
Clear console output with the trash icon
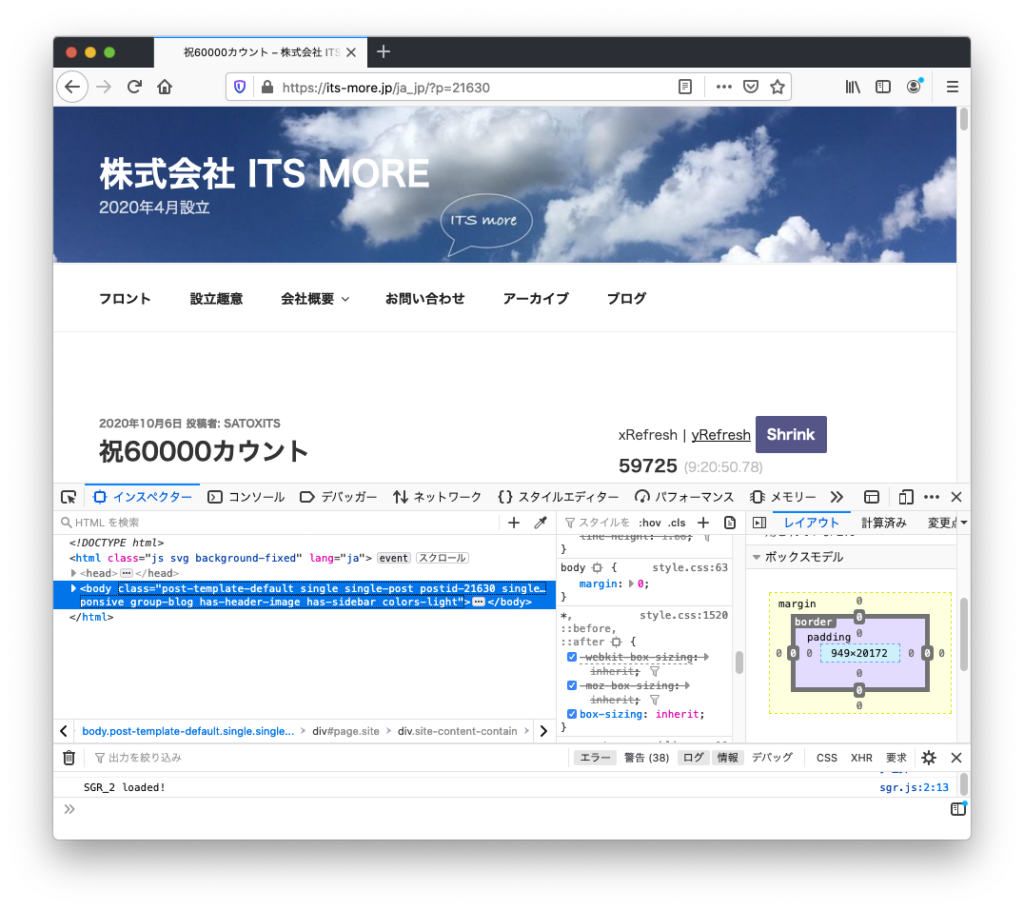coord(69,758)
